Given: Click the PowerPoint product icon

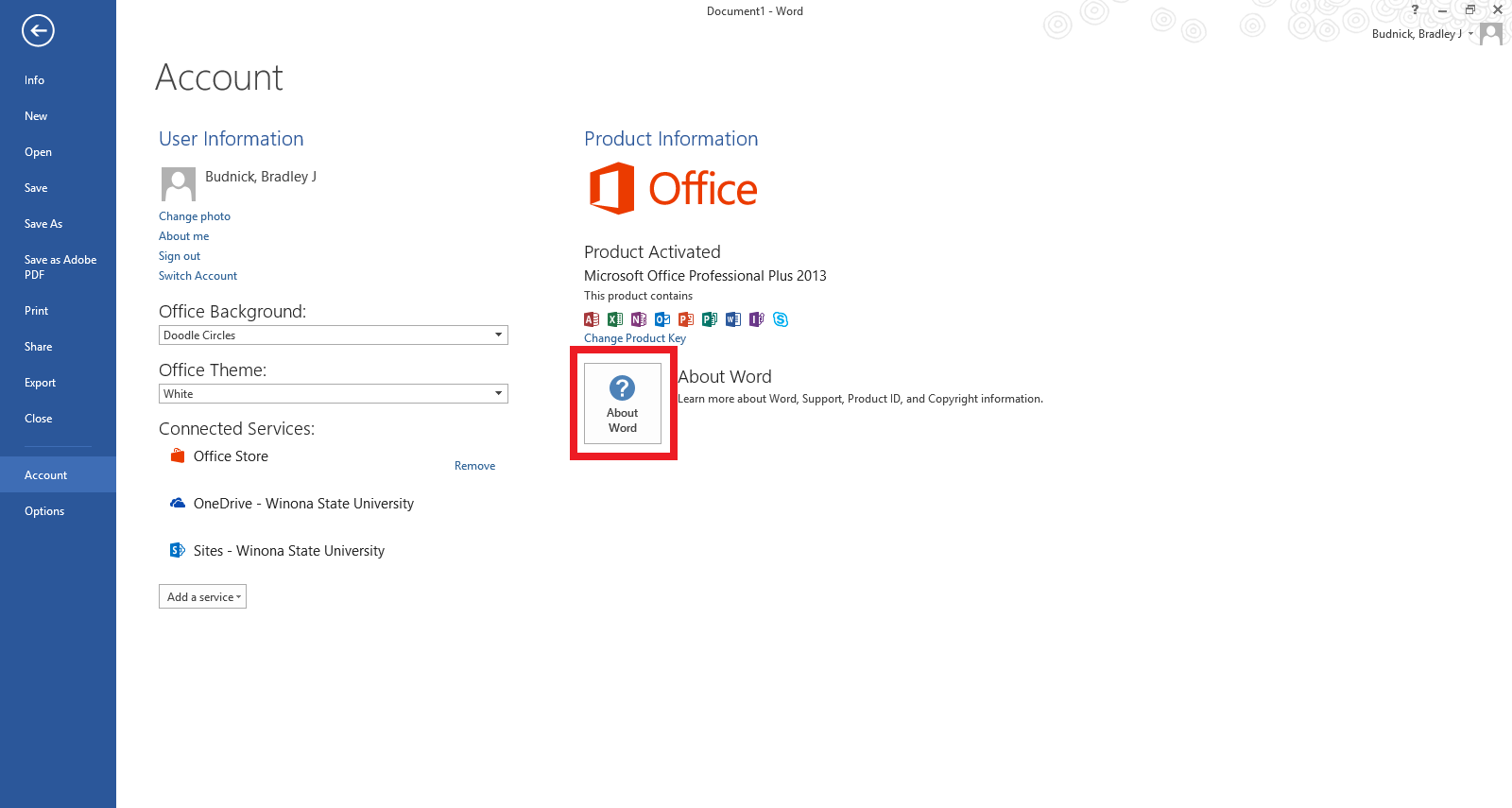Looking at the screenshot, I should click(x=686, y=319).
